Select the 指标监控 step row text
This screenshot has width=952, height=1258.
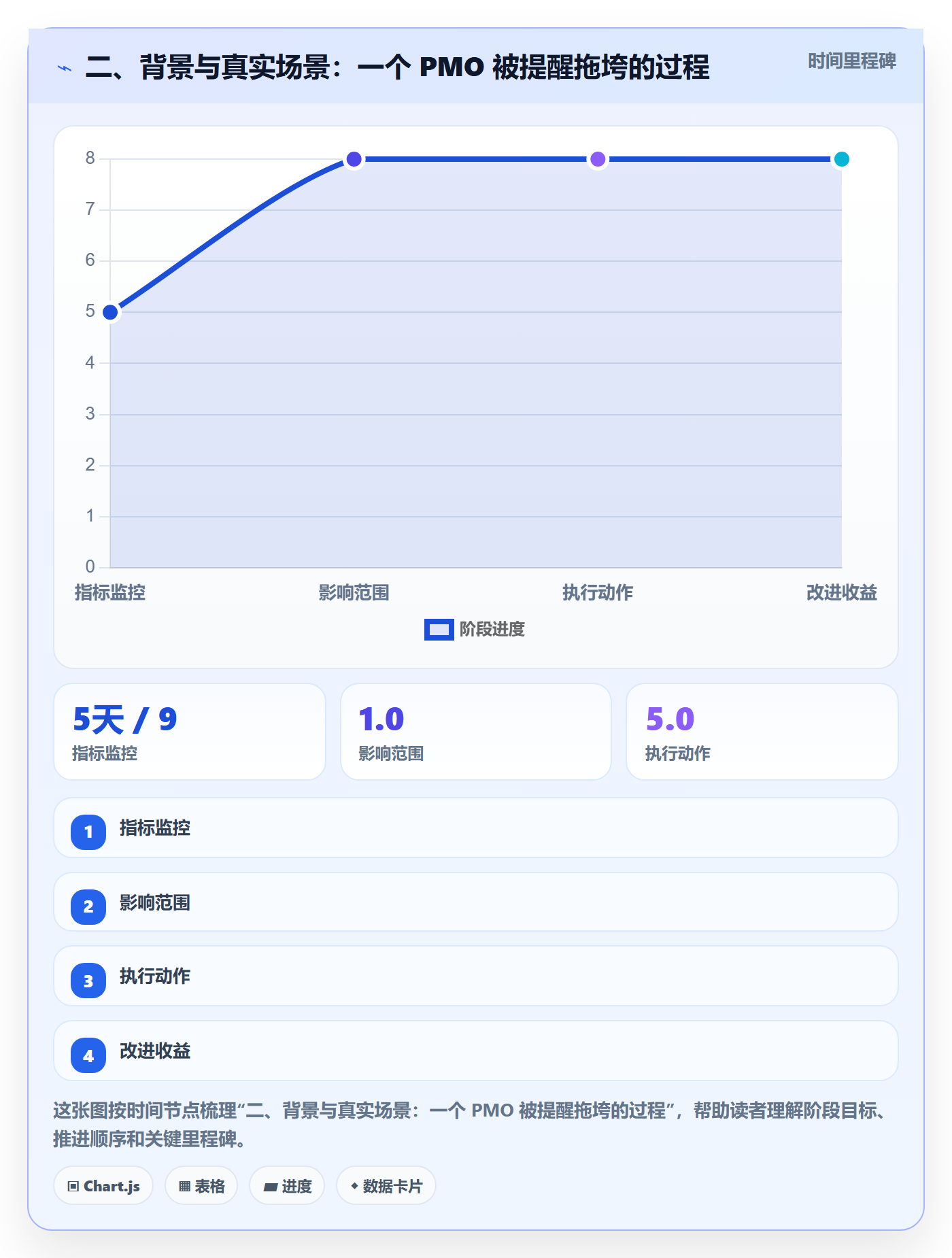click(x=155, y=828)
